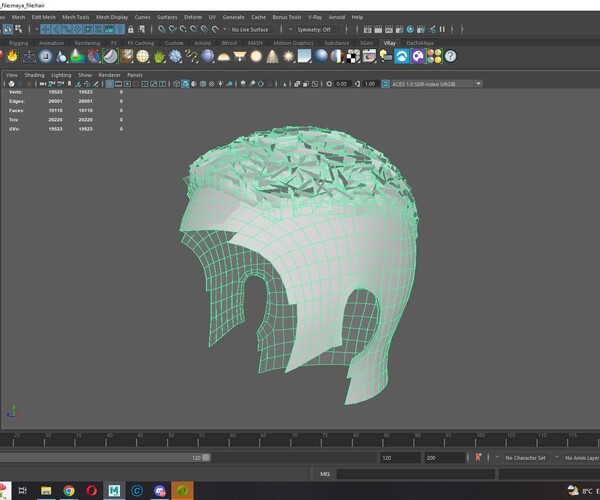Click the camera select icon in viewport toolbar
This screenshot has height=500, width=600.
click(x=43, y=84)
